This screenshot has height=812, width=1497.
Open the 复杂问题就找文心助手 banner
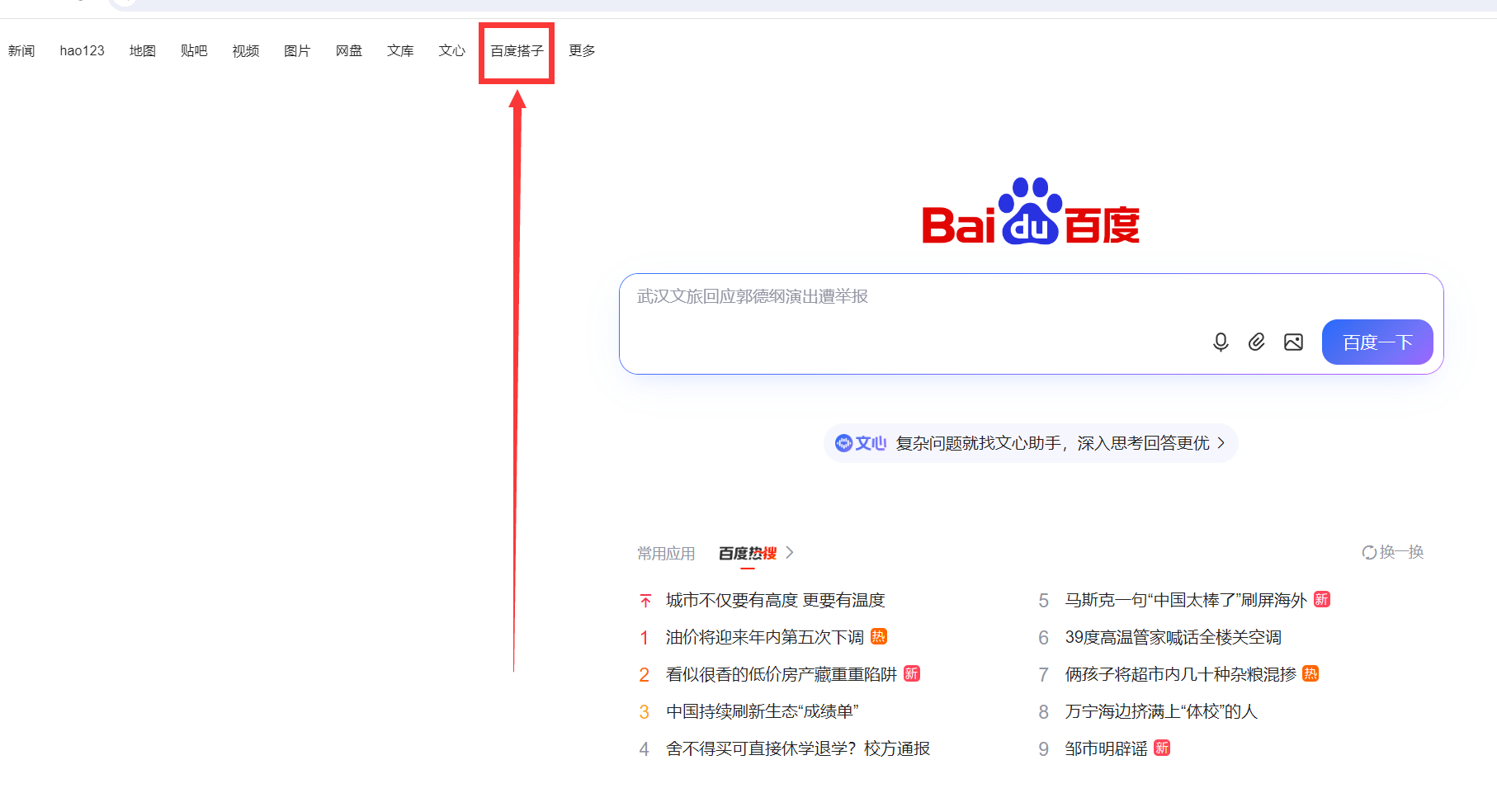(x=1031, y=443)
